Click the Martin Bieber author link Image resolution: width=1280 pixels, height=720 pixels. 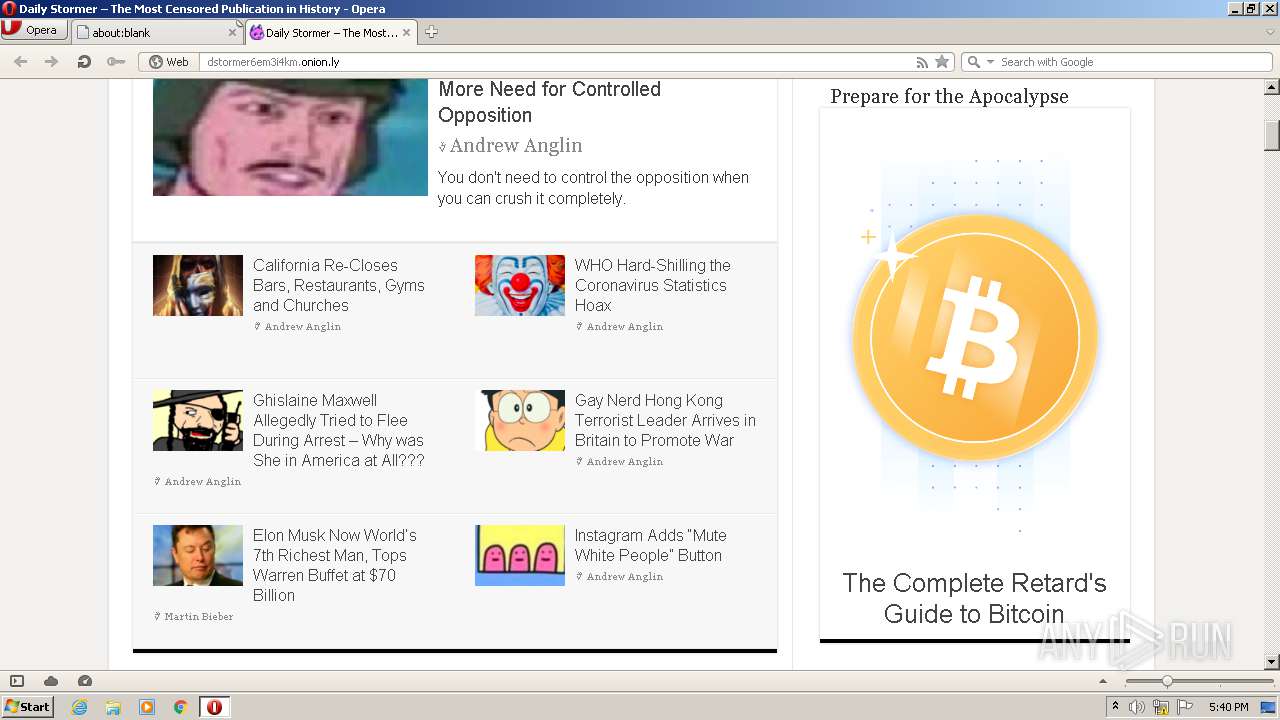(198, 617)
